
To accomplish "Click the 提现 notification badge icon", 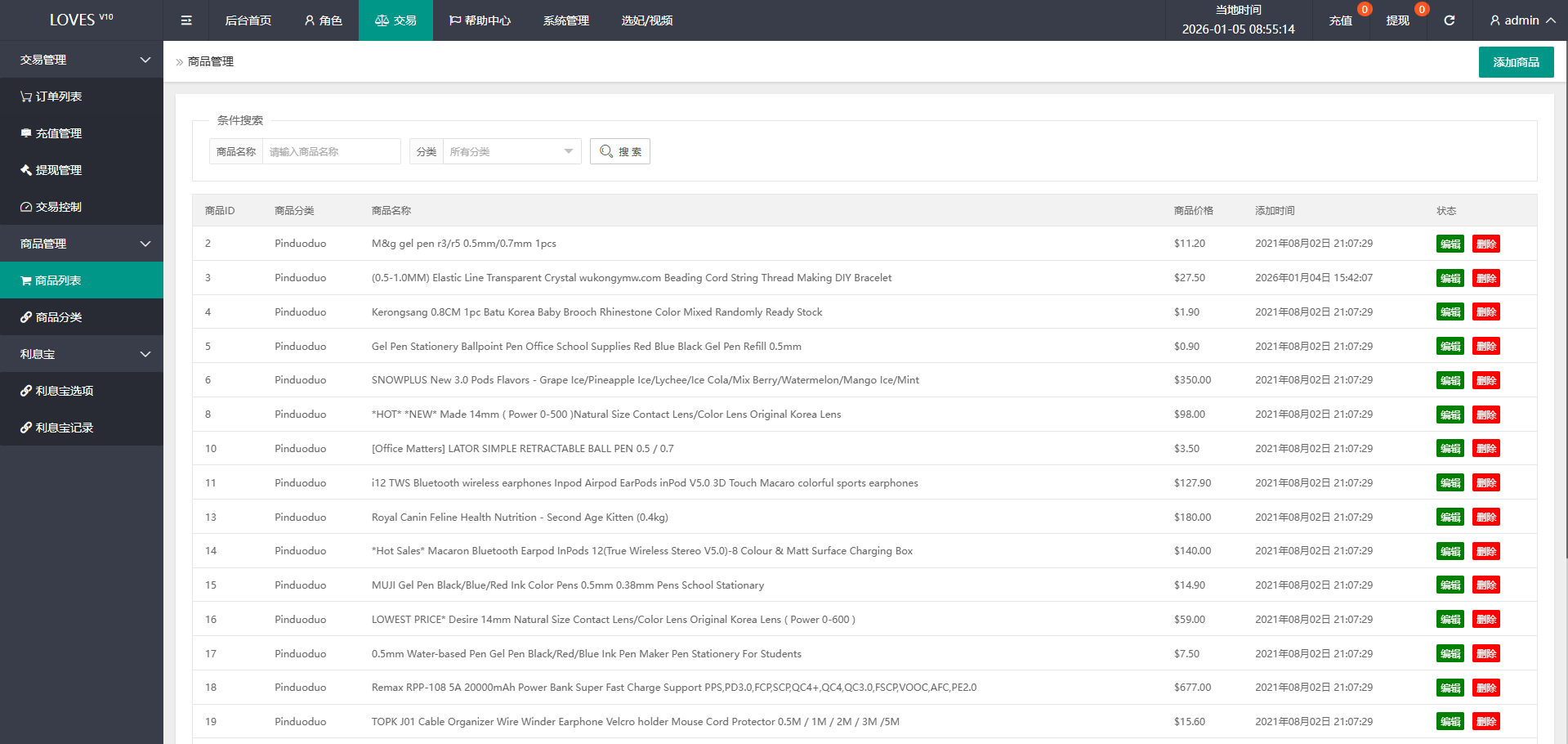I will coord(1421,10).
